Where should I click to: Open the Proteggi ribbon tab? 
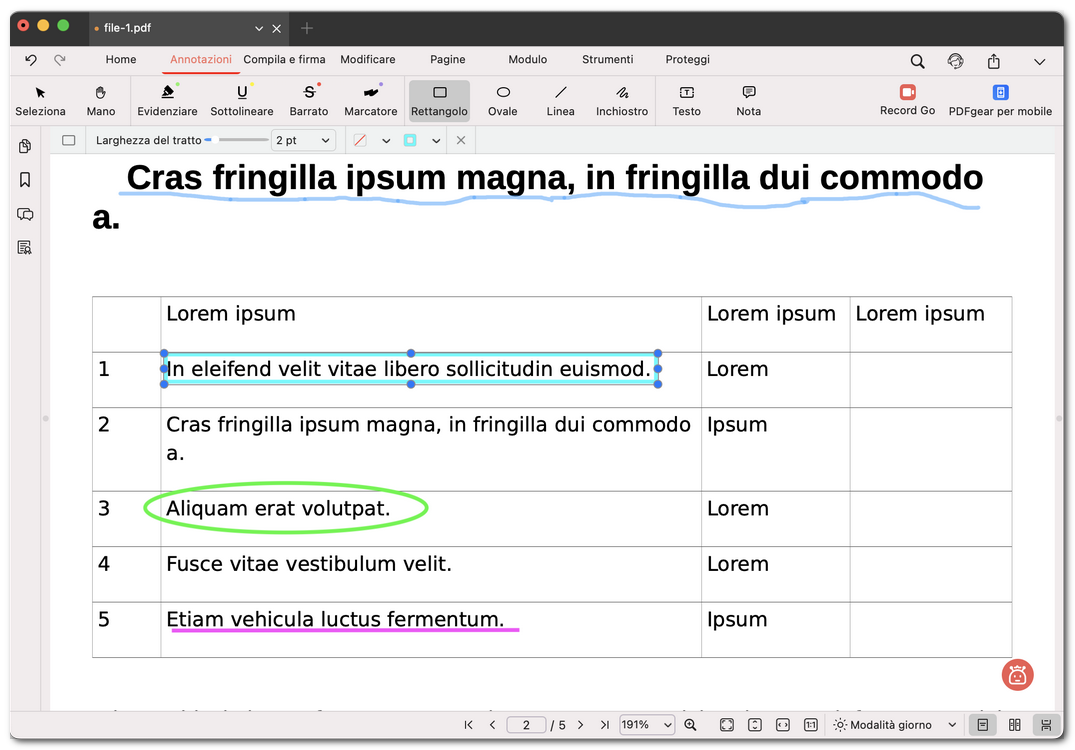coord(687,59)
